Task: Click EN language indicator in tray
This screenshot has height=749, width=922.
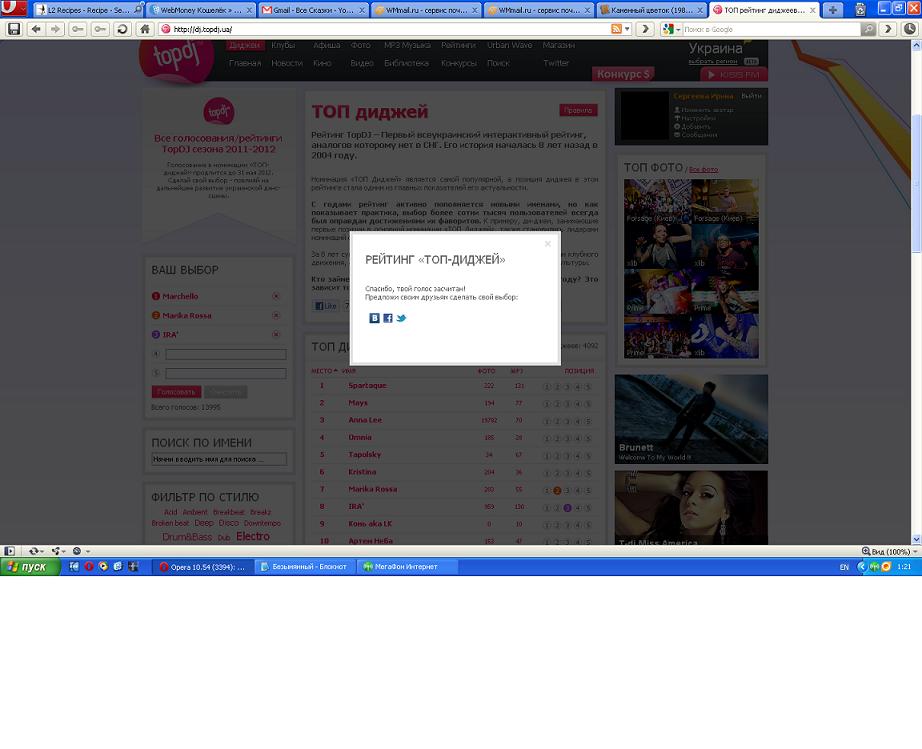Action: pyautogui.click(x=844, y=567)
